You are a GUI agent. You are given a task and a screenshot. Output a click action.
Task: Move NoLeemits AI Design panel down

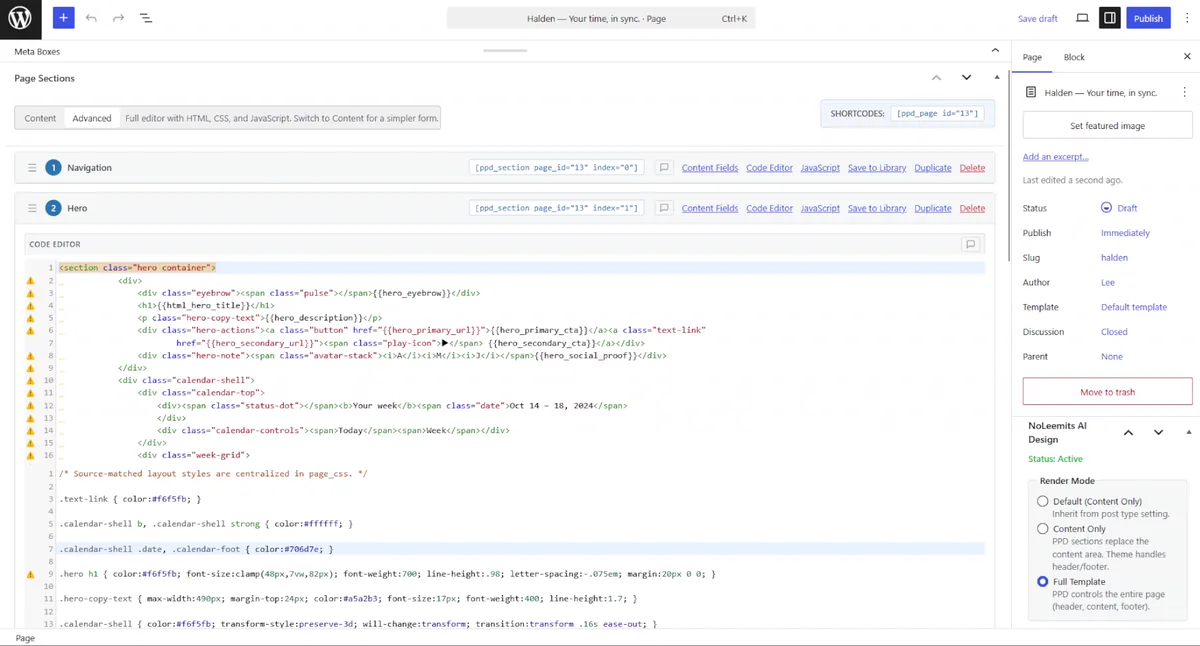click(x=1158, y=432)
